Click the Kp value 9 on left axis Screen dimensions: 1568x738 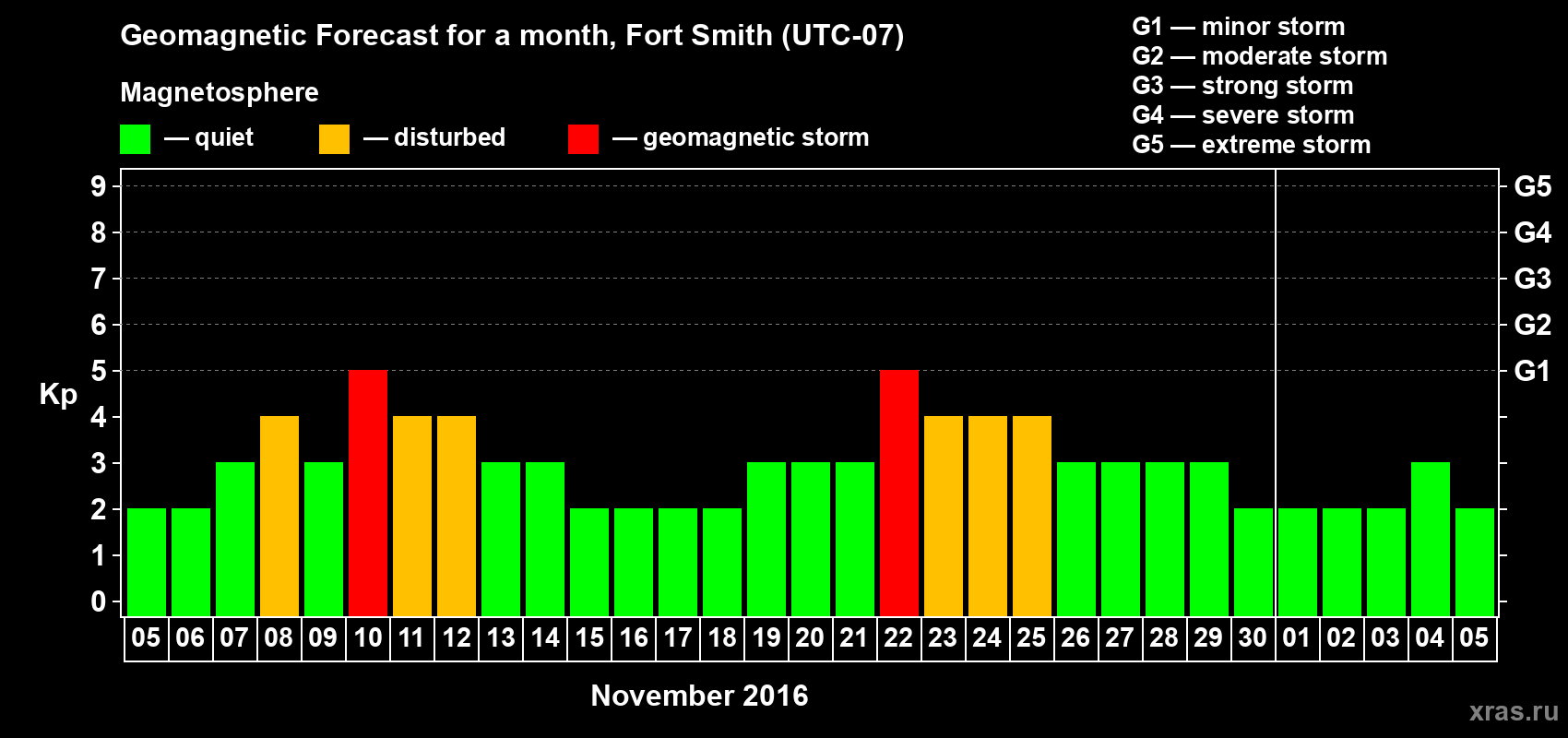click(x=99, y=186)
